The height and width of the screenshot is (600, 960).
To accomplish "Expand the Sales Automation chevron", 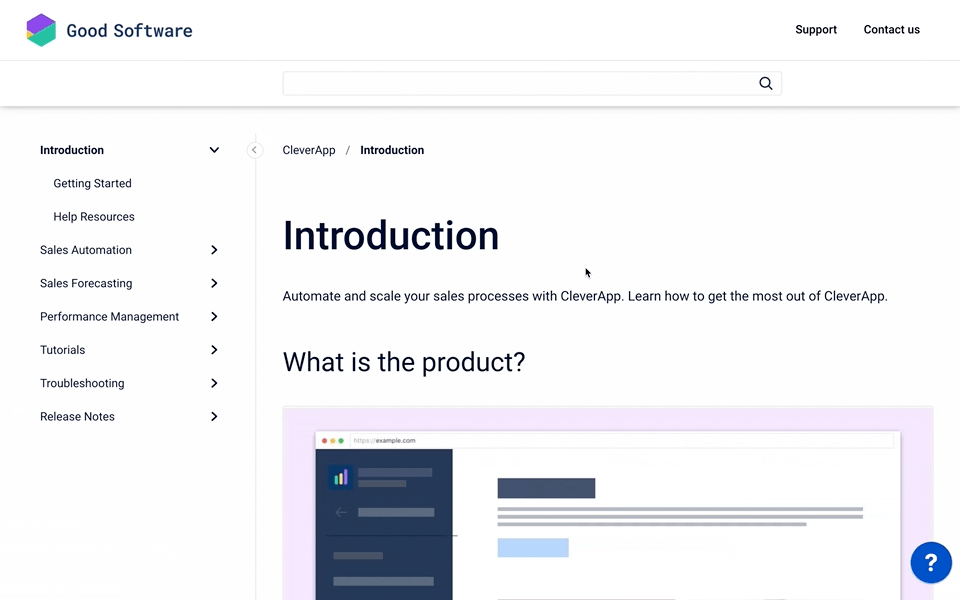I will point(214,250).
